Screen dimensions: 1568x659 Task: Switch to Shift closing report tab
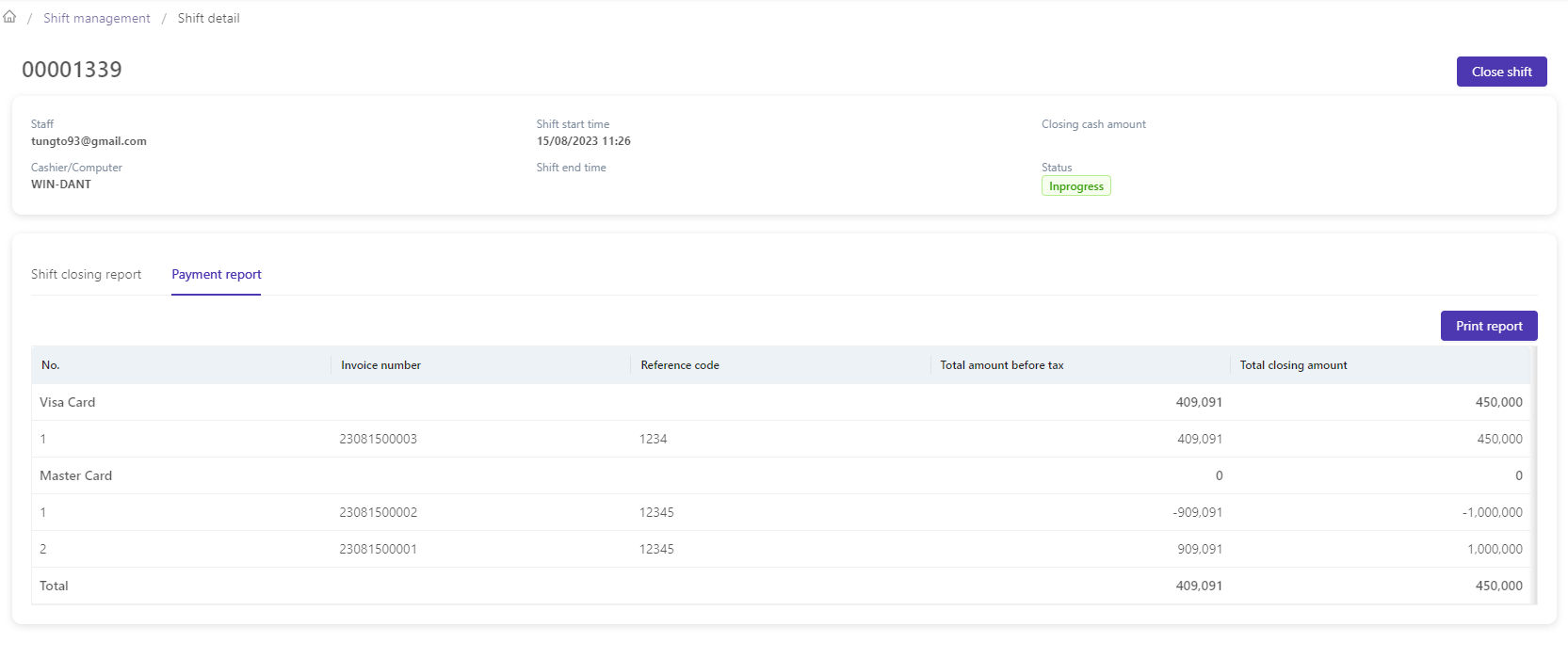(86, 274)
